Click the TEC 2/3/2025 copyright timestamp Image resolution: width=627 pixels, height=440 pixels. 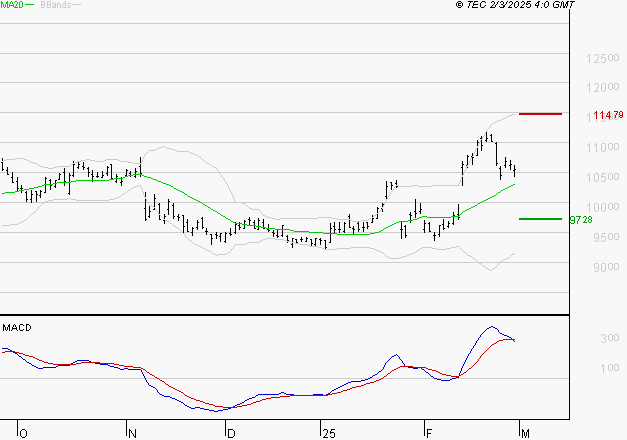(x=515, y=5)
